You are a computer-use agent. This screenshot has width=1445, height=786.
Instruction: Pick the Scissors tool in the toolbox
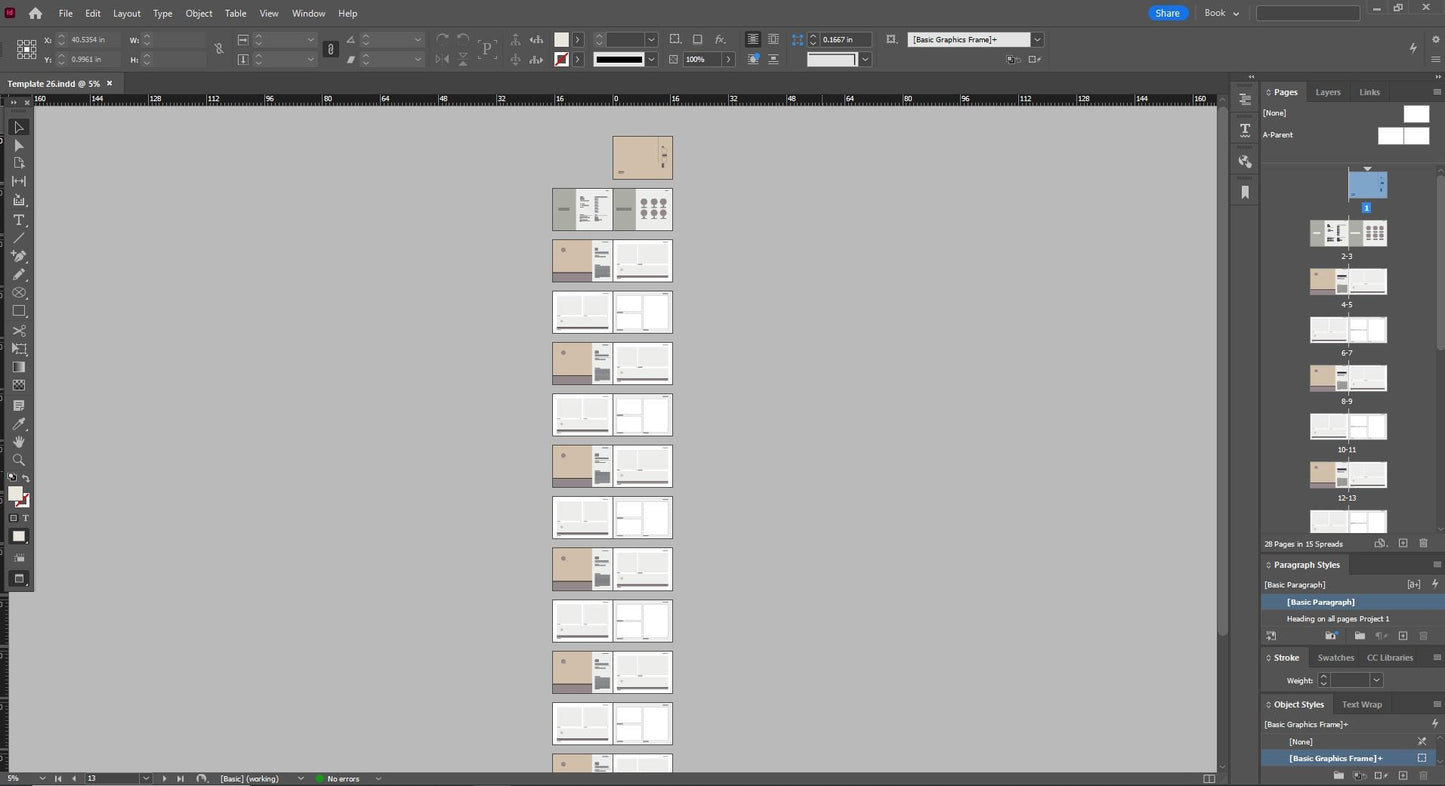pyautogui.click(x=18, y=330)
